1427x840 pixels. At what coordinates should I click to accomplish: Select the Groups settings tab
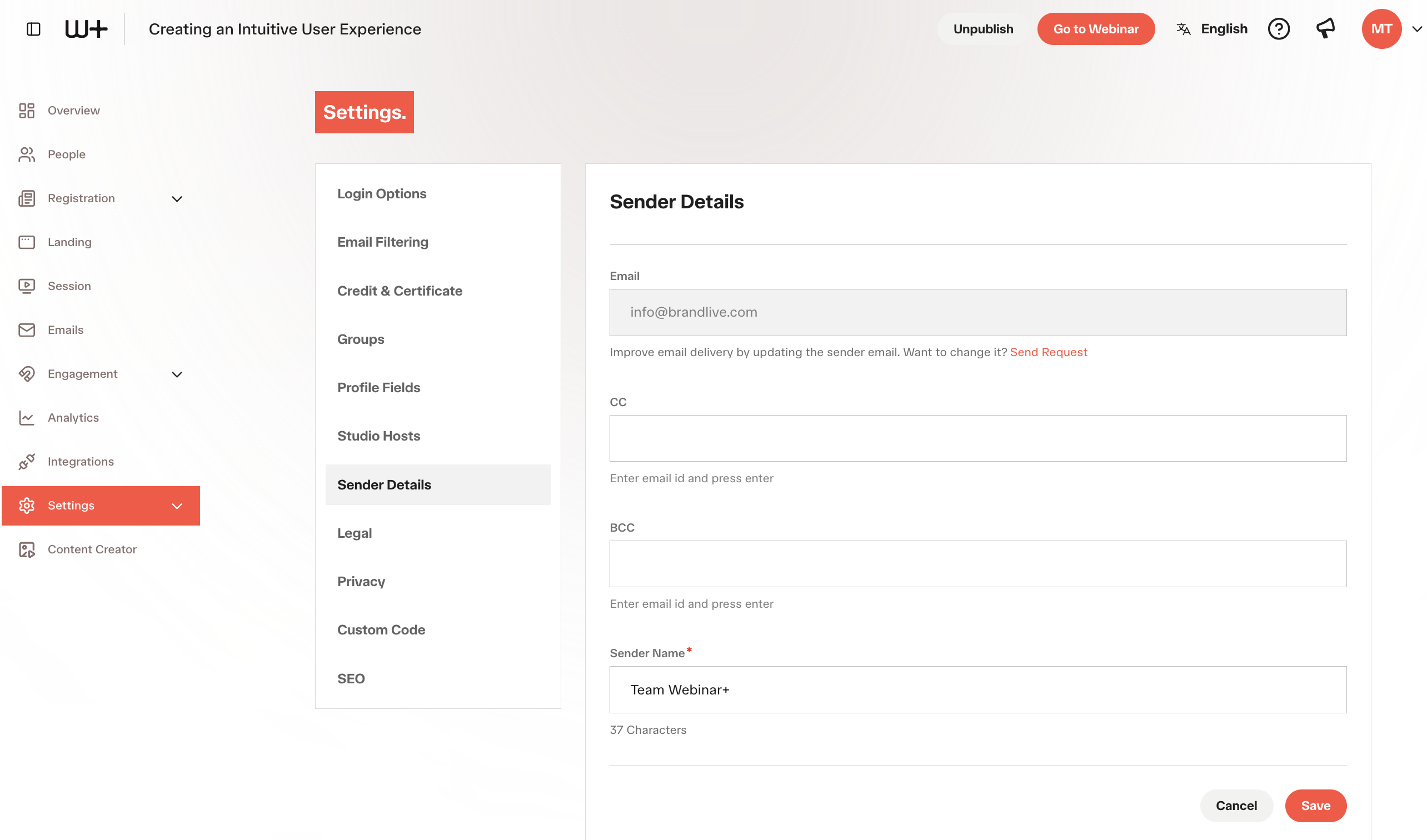[x=438, y=339]
